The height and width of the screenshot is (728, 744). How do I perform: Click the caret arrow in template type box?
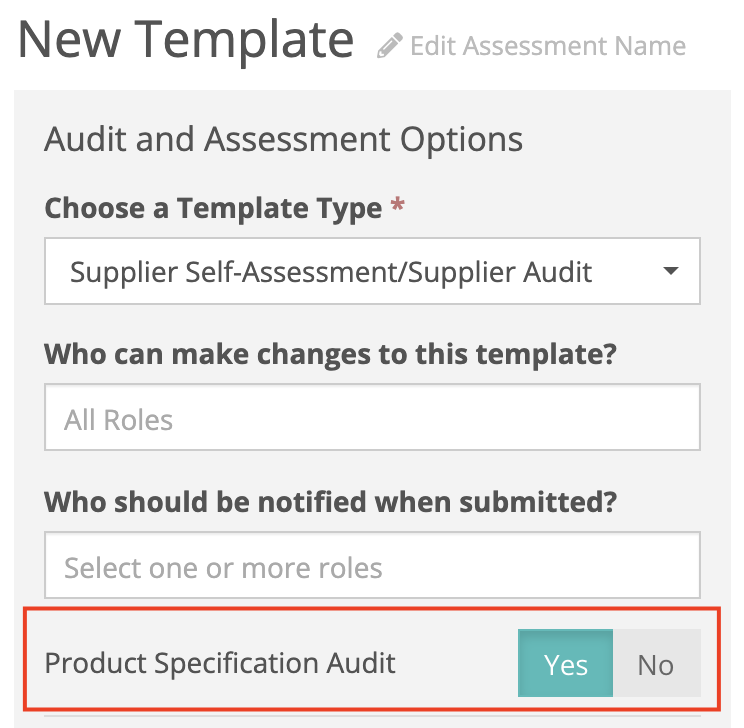(x=671, y=271)
